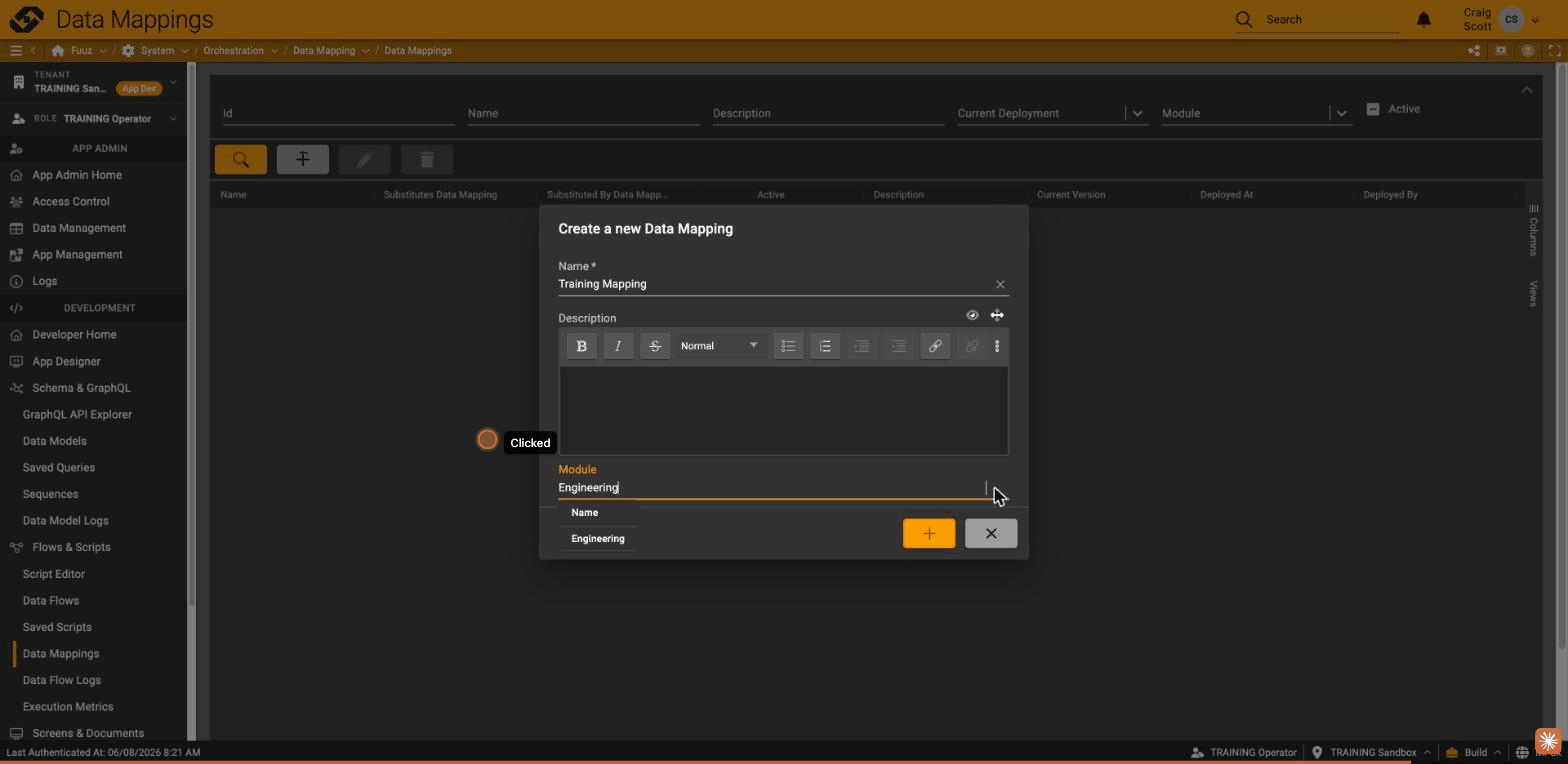Open Access Control in sidebar
This screenshot has width=1568, height=764.
pos(71,201)
